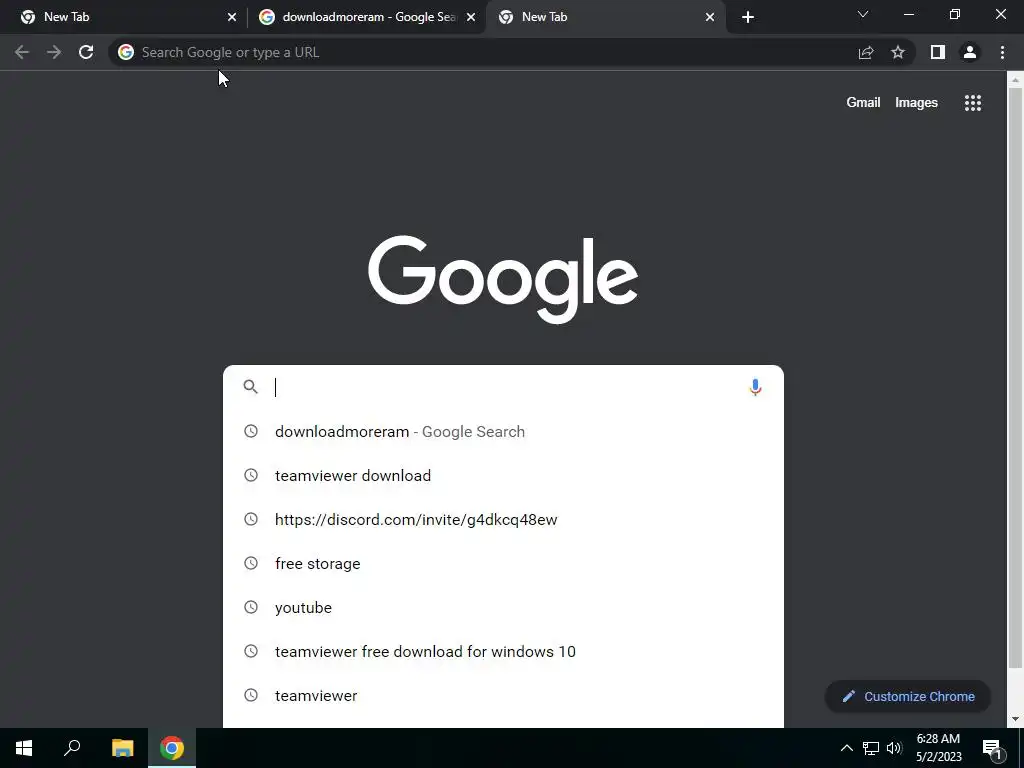The height and width of the screenshot is (768, 1024).
Task: Open Windows Start menu
Action: 24,748
